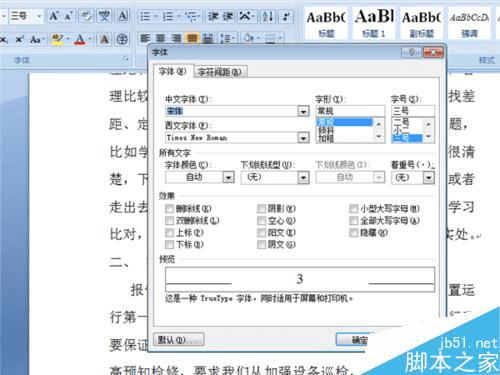
Task: Click the 字号 input field showing 三号
Action: click(413, 111)
